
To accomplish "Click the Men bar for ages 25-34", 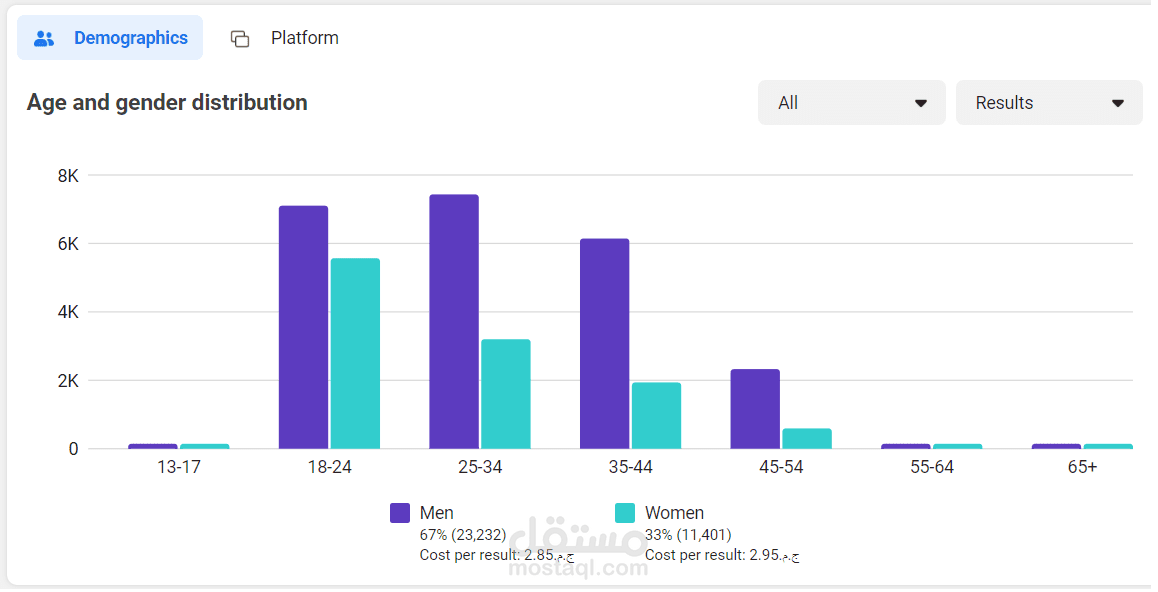I will 454,321.
